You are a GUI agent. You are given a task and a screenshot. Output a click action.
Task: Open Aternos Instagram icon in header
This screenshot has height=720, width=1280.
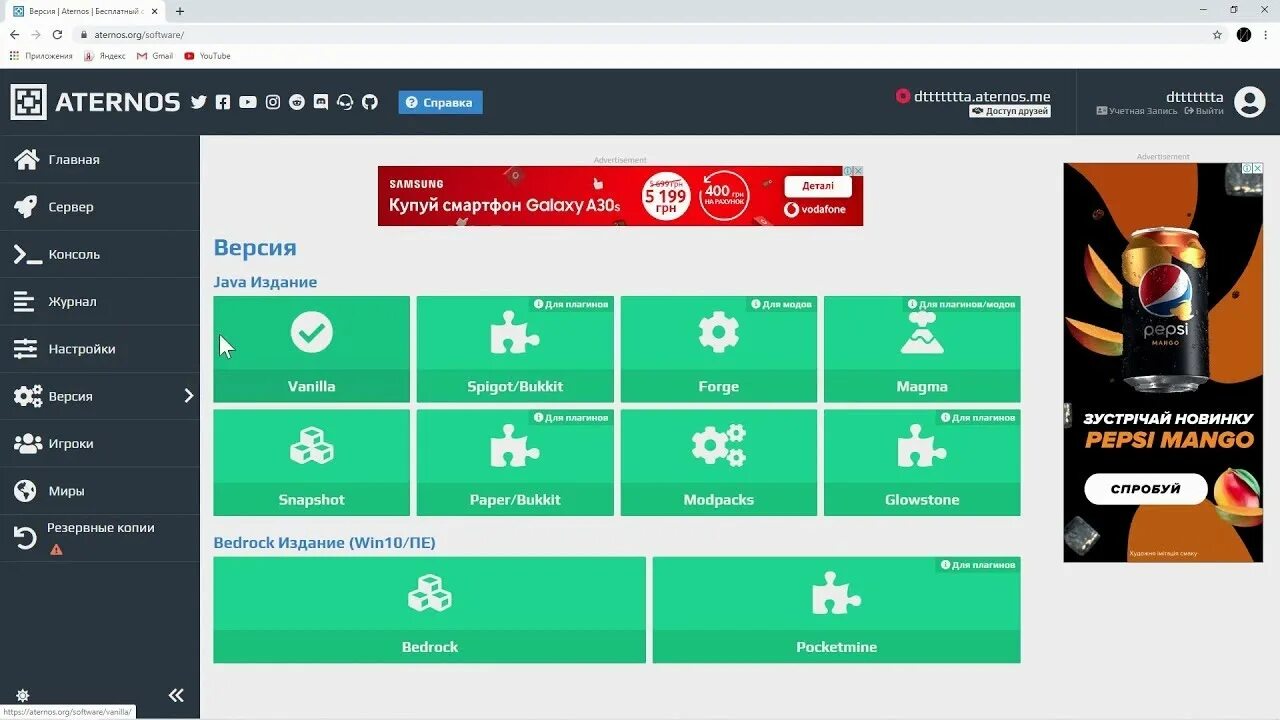coord(273,102)
